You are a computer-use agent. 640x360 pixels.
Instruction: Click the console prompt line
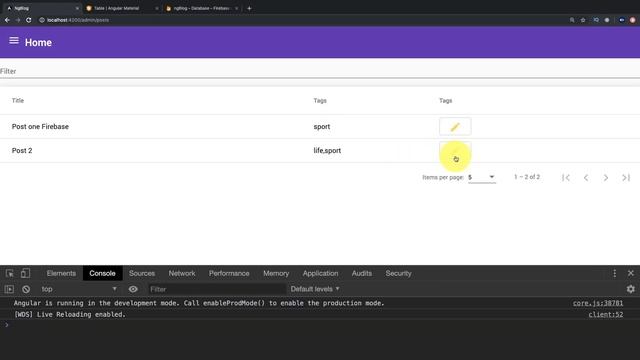320,325
